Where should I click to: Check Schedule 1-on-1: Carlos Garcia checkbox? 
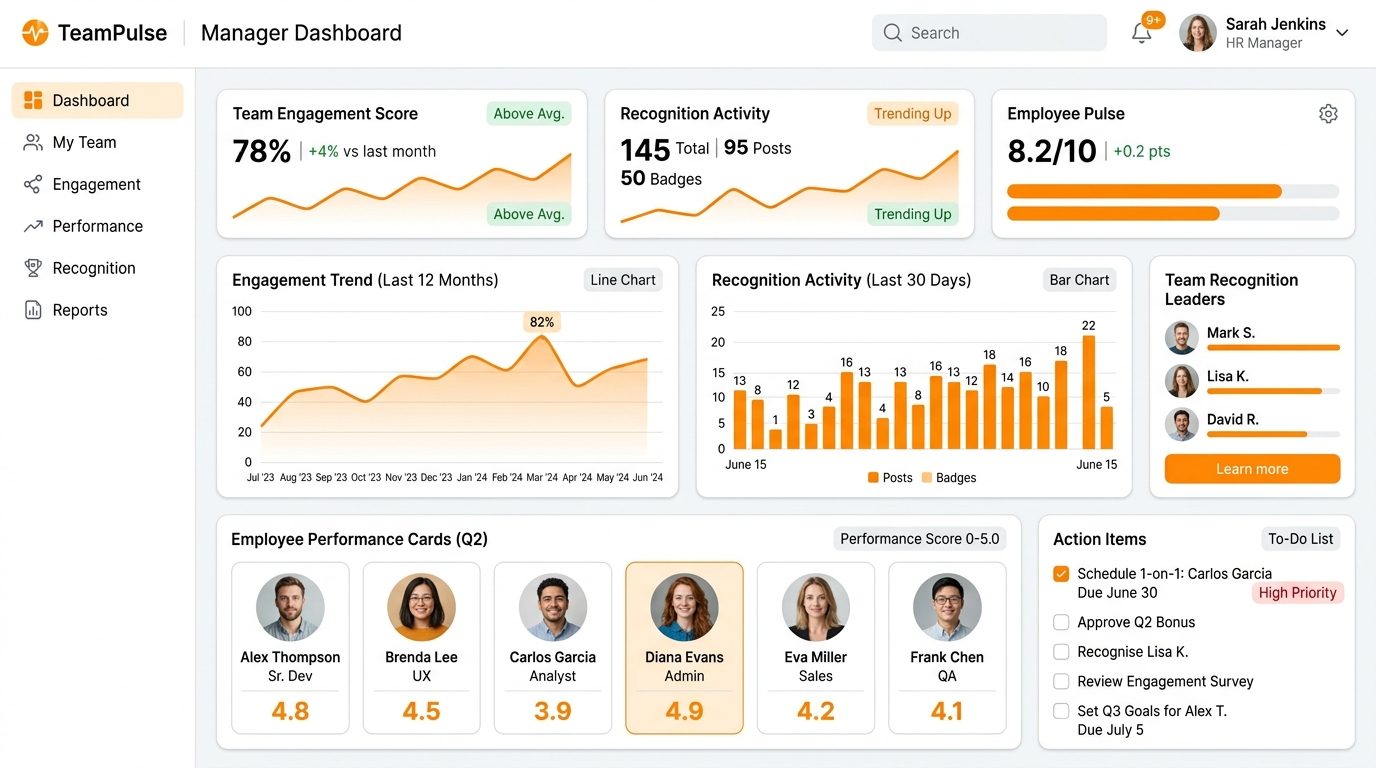[1061, 574]
